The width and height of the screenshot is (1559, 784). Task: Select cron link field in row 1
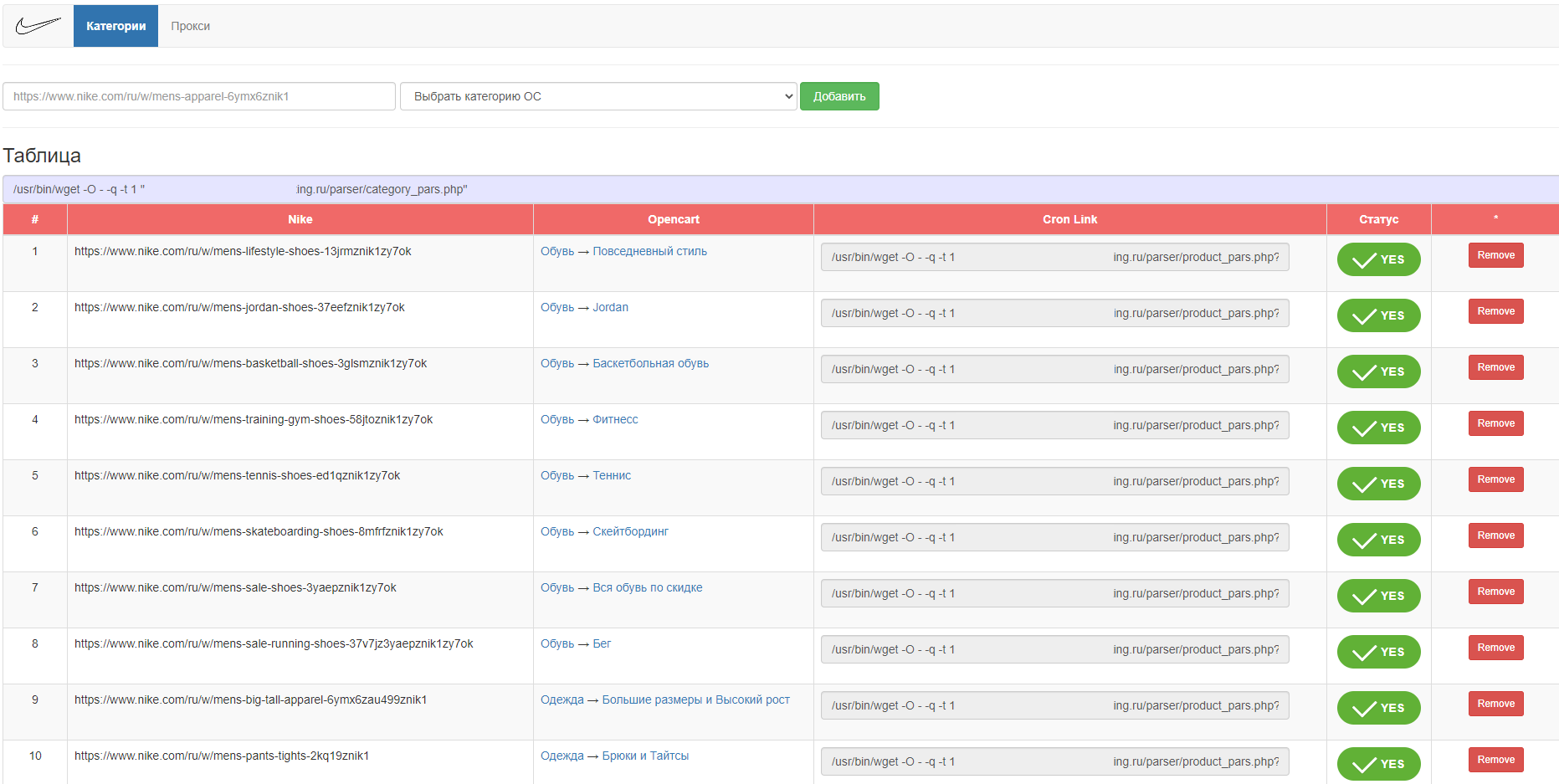pyautogui.click(x=1054, y=257)
